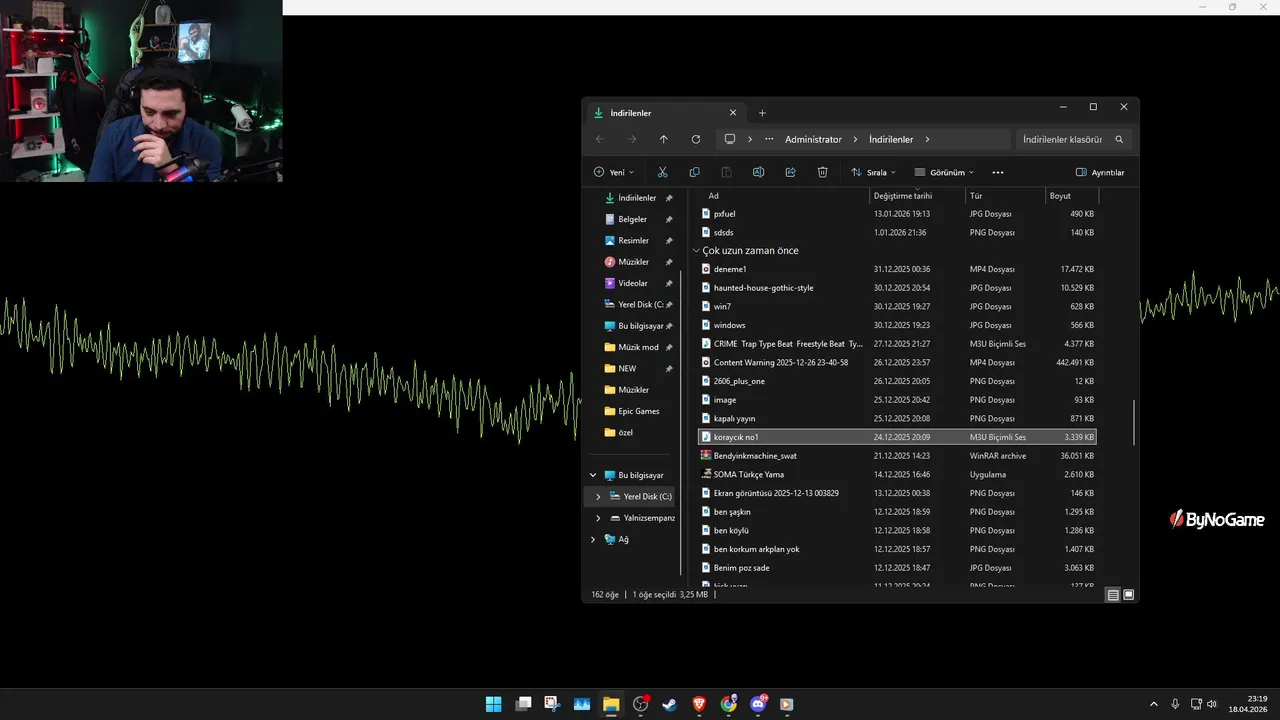The image size is (1280, 720).
Task: Open the Görünüm view dropdown
Action: 944,172
